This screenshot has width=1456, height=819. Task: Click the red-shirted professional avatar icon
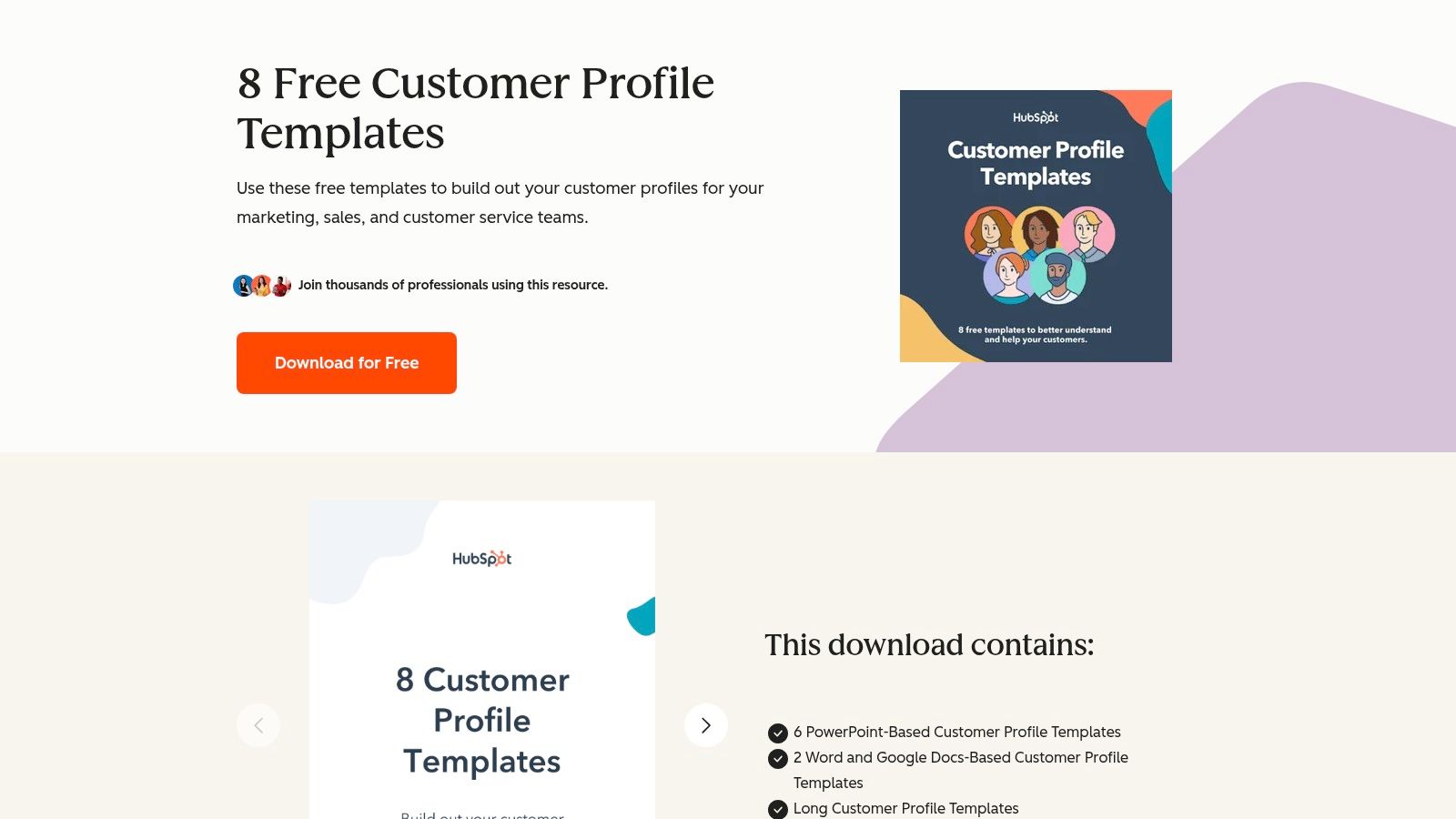point(280,285)
